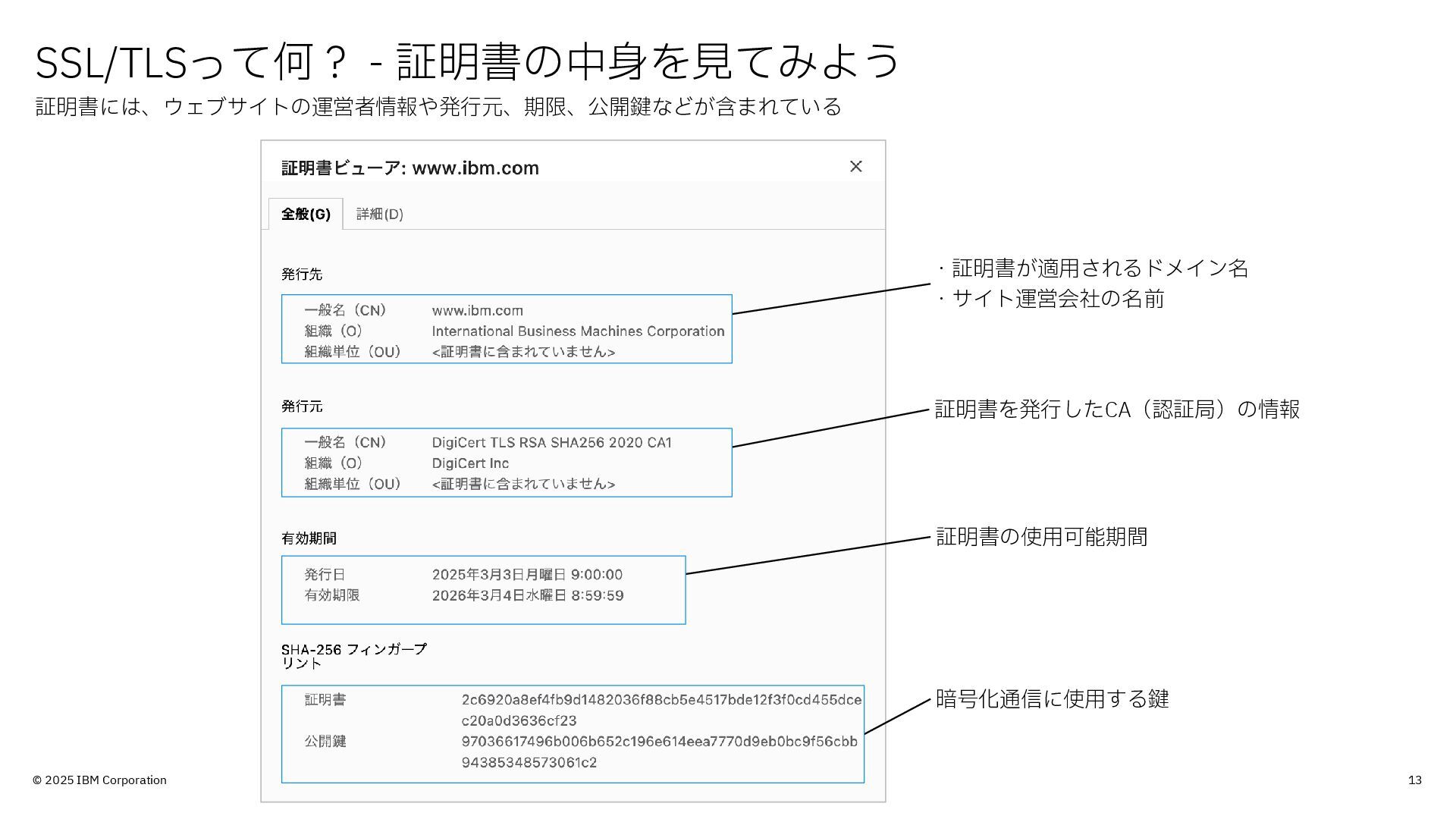This screenshot has height=819, width=1456.
Task: Click the public key fingerprint hash
Action: coord(659,742)
